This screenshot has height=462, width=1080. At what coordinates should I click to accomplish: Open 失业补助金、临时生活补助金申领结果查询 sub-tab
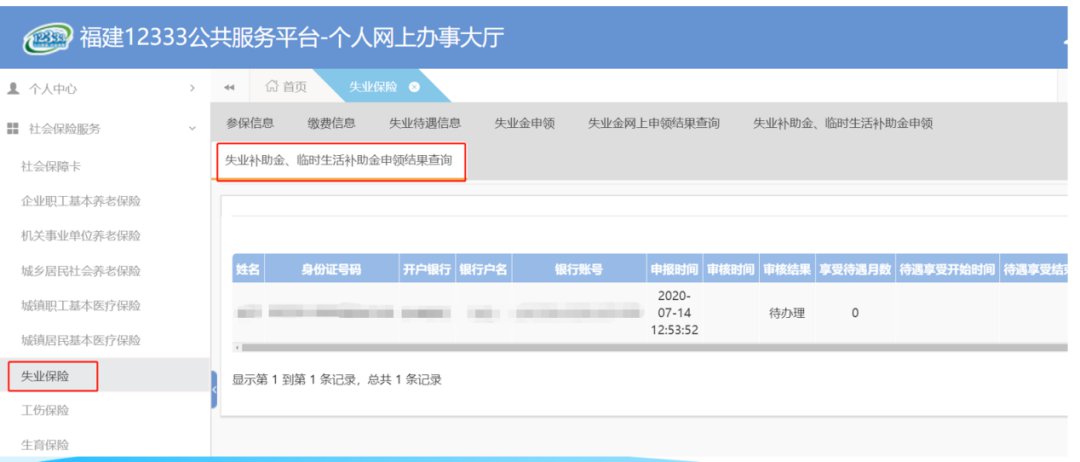(339, 161)
